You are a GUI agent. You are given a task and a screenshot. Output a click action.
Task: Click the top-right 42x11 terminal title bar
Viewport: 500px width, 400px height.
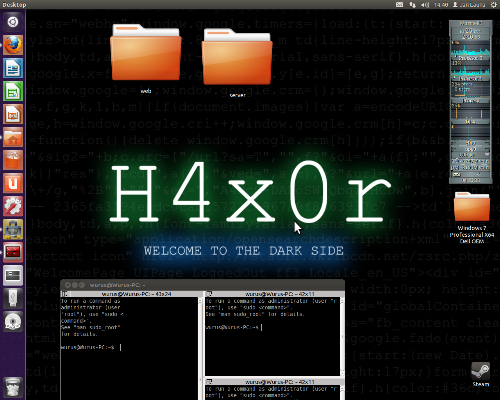click(x=275, y=294)
